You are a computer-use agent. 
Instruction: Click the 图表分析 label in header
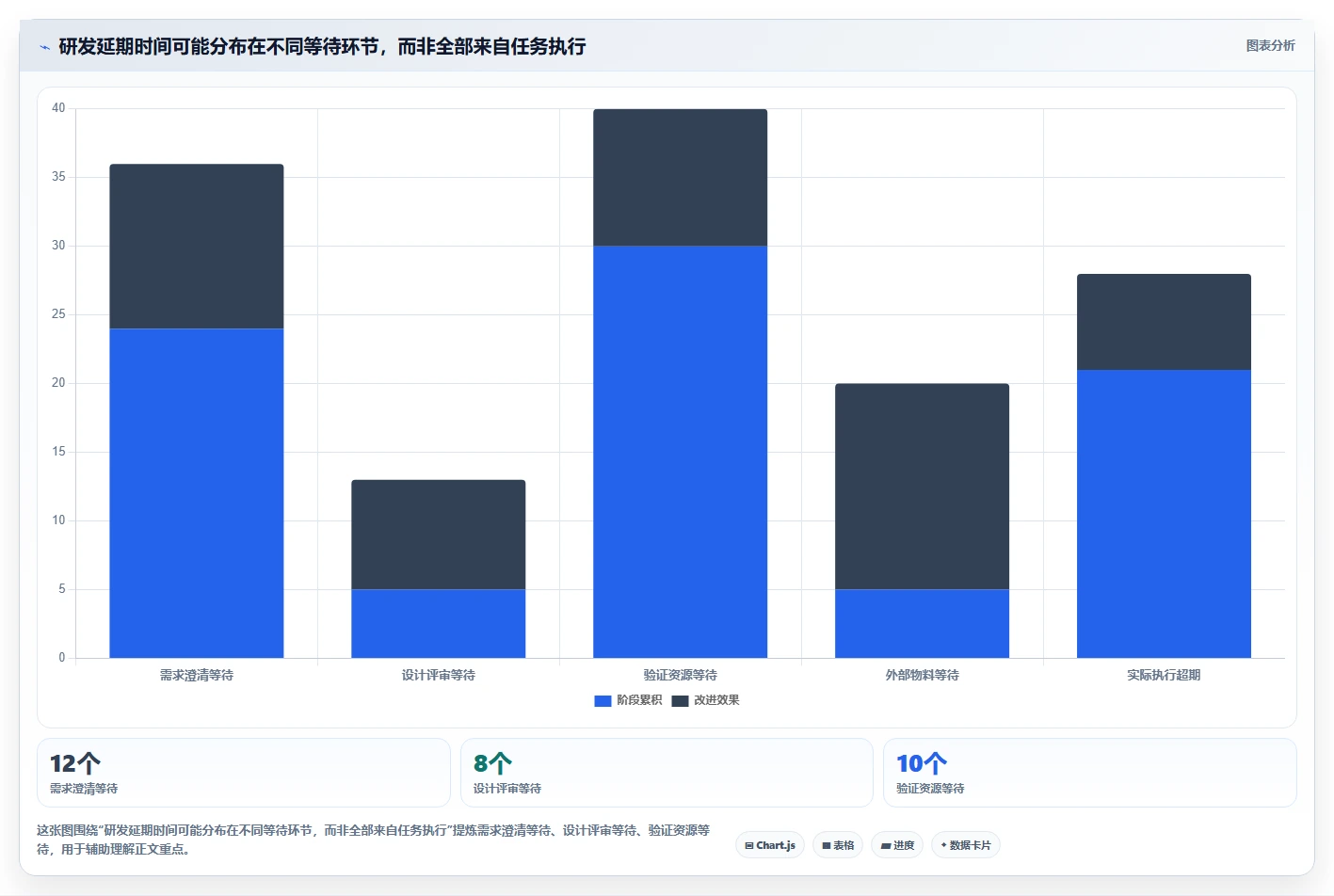(1270, 45)
